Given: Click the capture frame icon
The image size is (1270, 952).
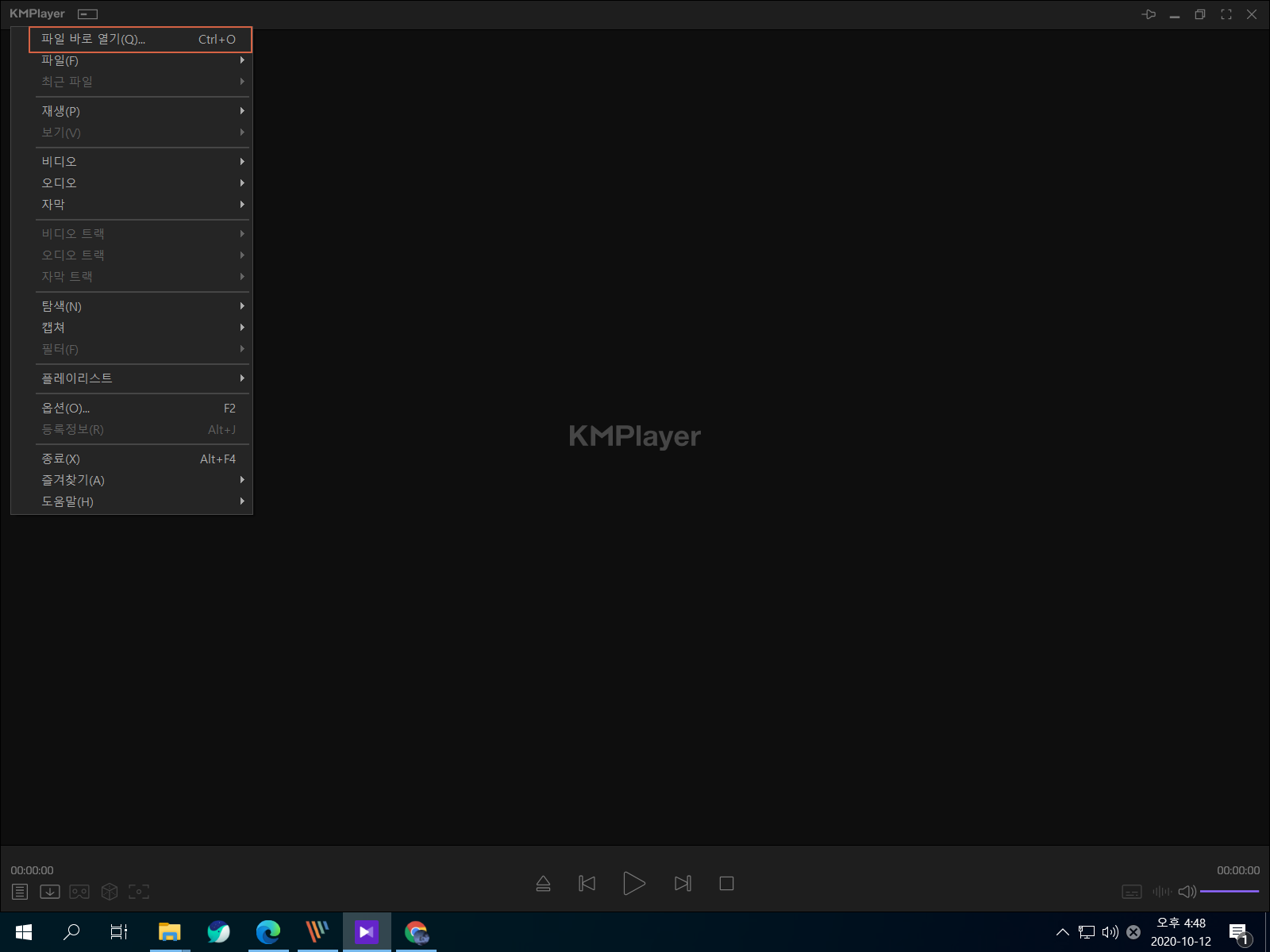Looking at the screenshot, I should click(139, 892).
